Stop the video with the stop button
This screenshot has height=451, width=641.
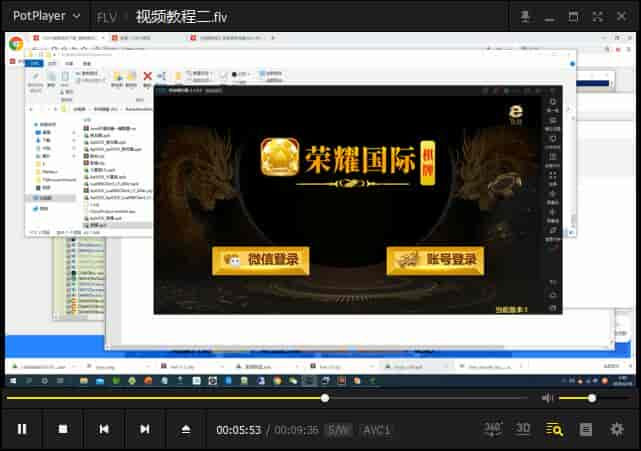[x=62, y=429]
